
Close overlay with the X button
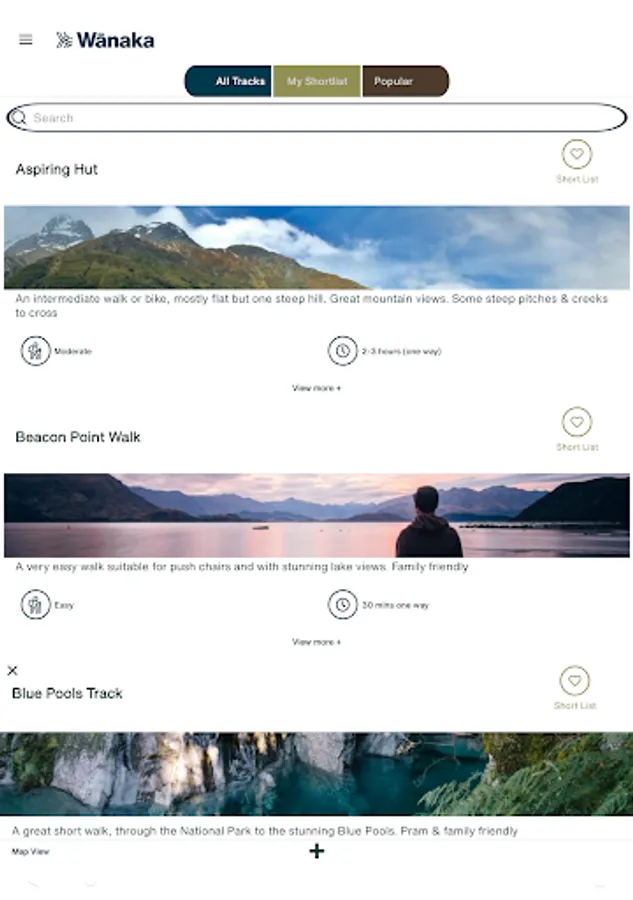pos(13,670)
